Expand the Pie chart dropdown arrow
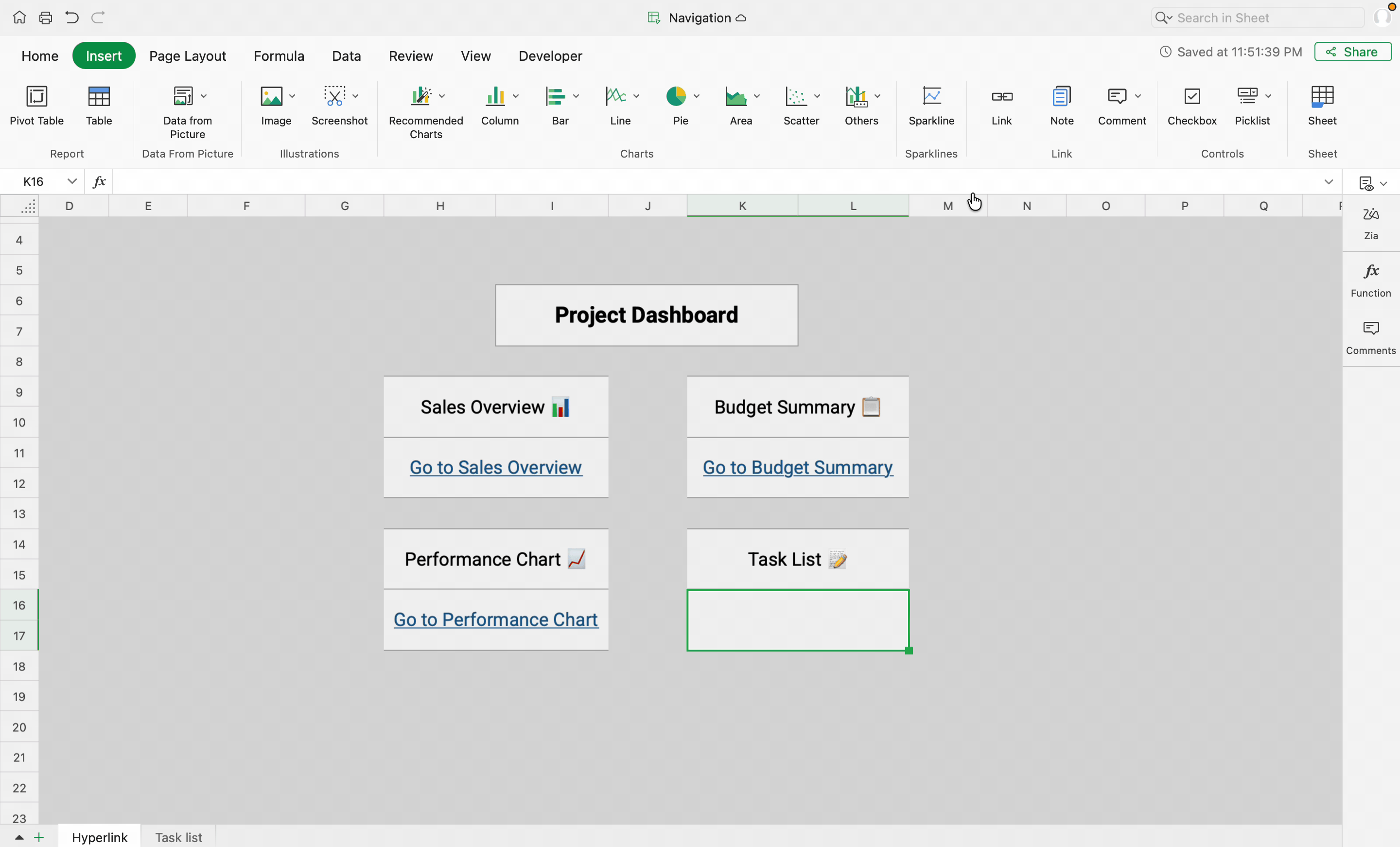 coord(696,96)
